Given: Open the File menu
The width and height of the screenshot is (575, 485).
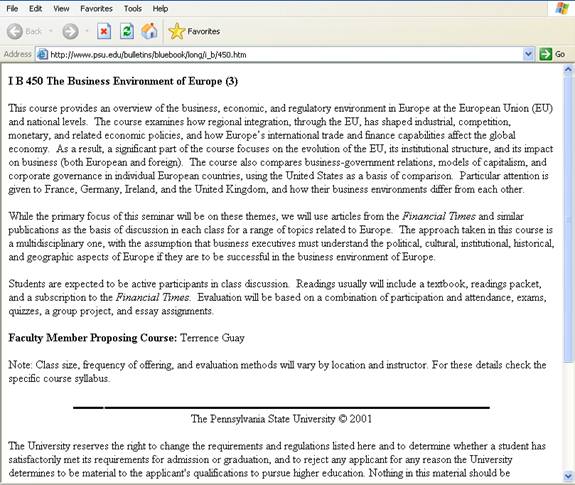Looking at the screenshot, I should point(12,8).
